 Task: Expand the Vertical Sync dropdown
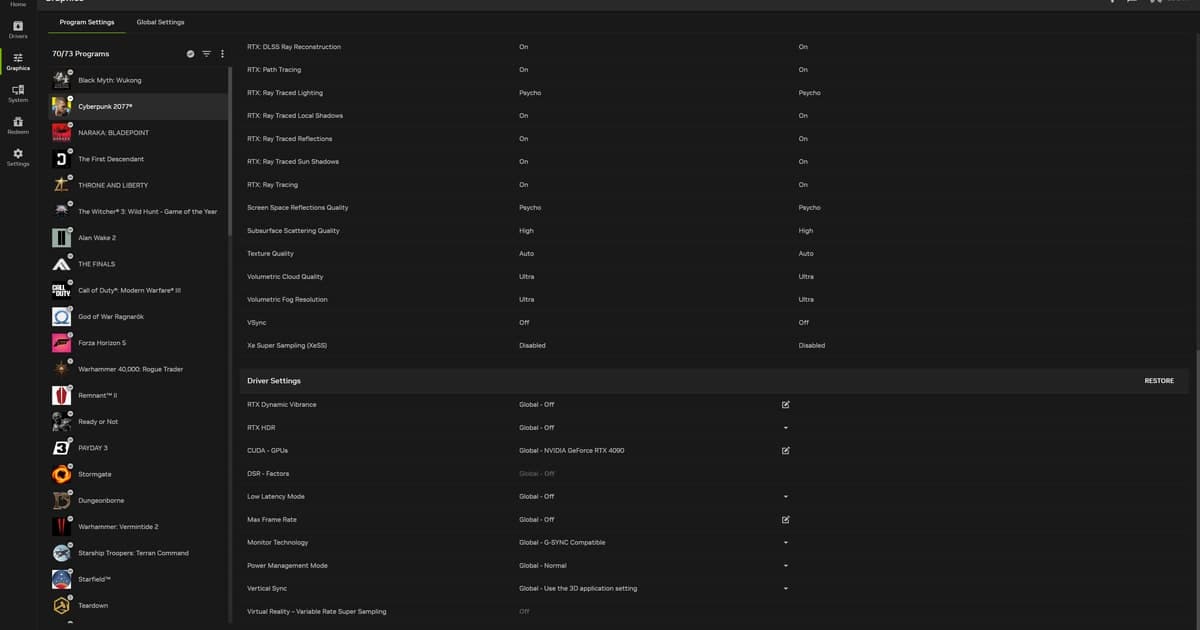[786, 589]
